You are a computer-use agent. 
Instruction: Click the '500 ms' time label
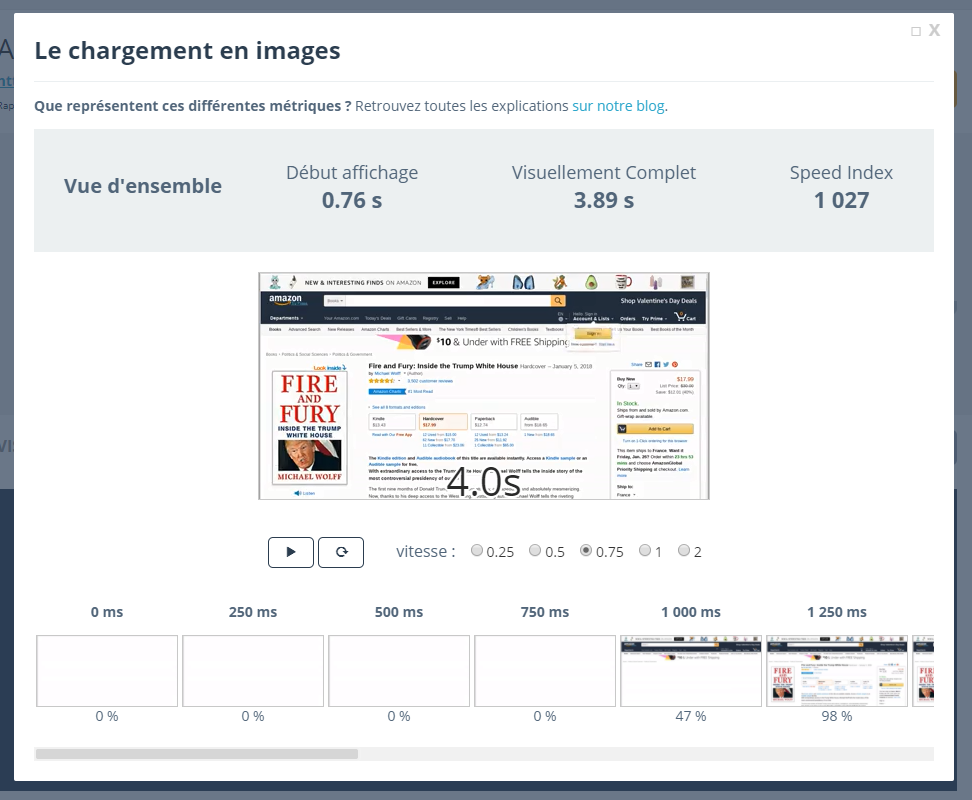[x=399, y=612]
